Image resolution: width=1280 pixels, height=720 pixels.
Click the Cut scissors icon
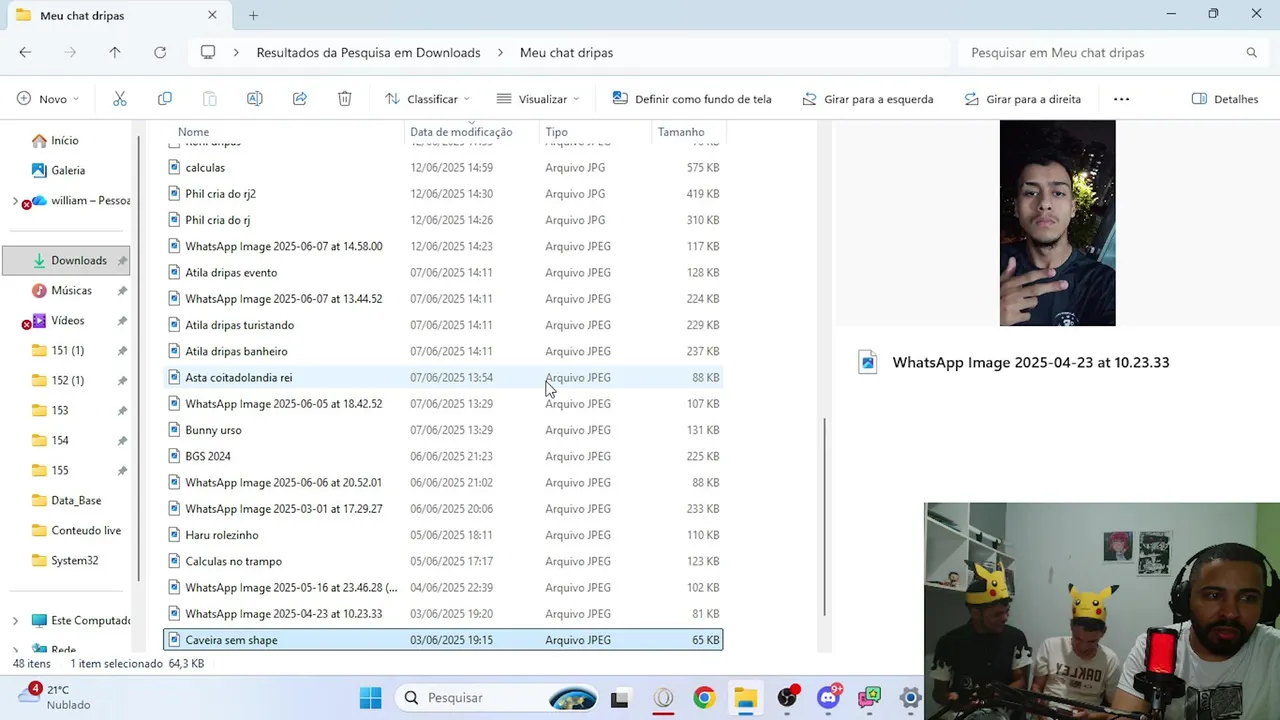coord(120,99)
